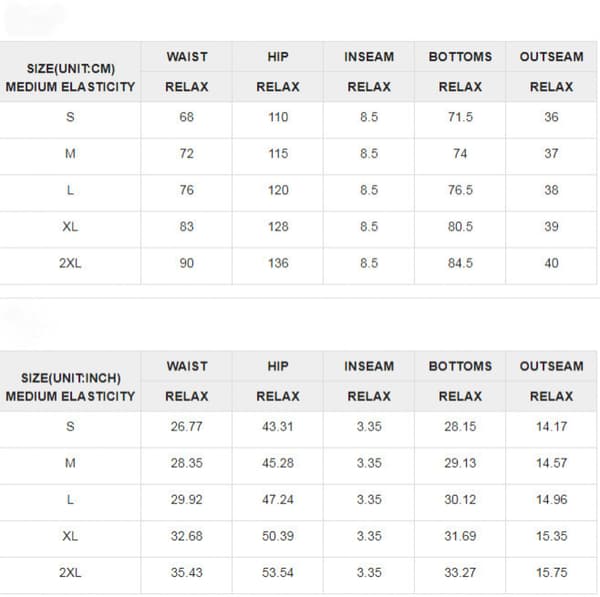Click the WAIST header in the CM table
Image resolution: width=600 pixels, height=597 pixels.
click(x=187, y=57)
